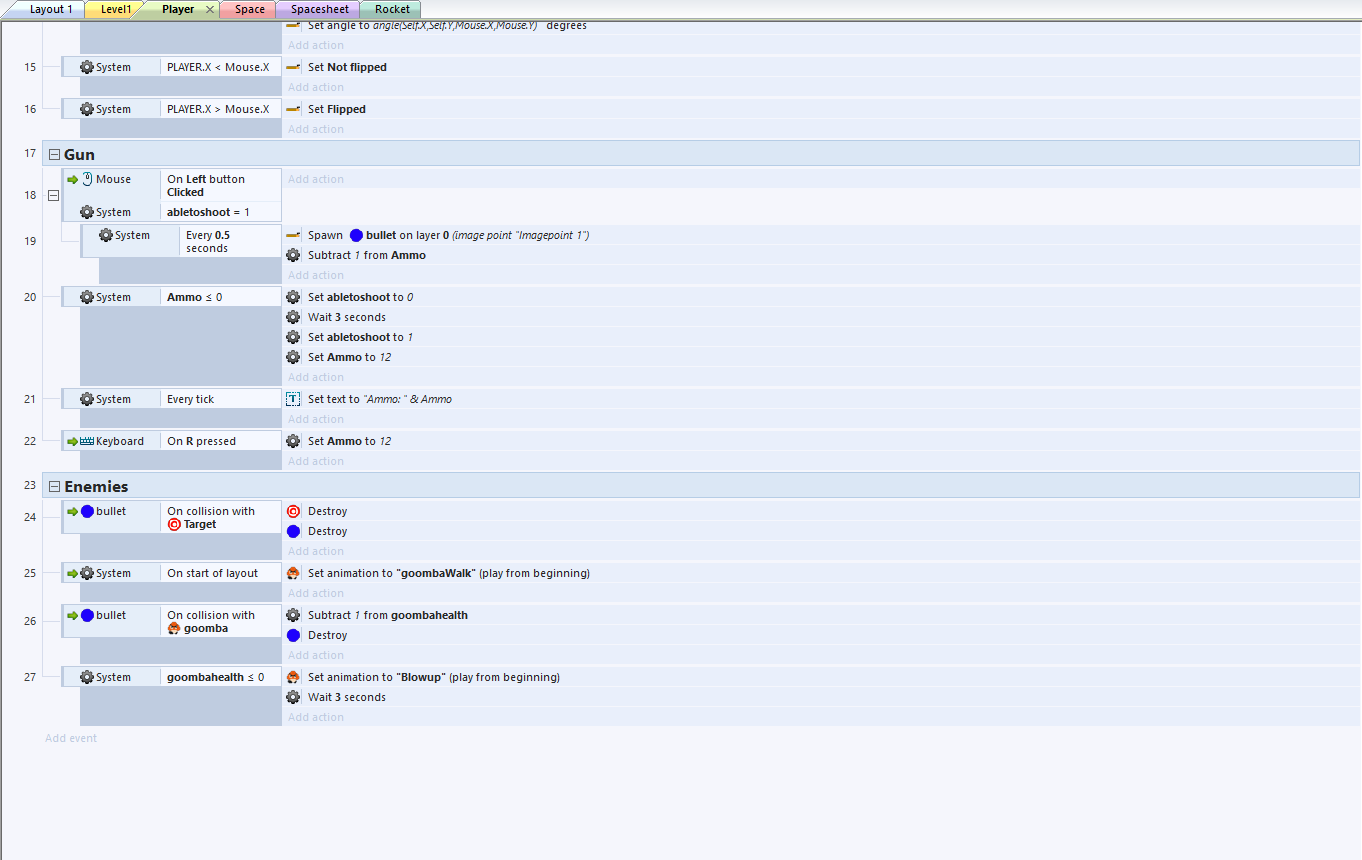Click the gear icon next to 'Subtract 1 from goombahealth'

tap(293, 615)
